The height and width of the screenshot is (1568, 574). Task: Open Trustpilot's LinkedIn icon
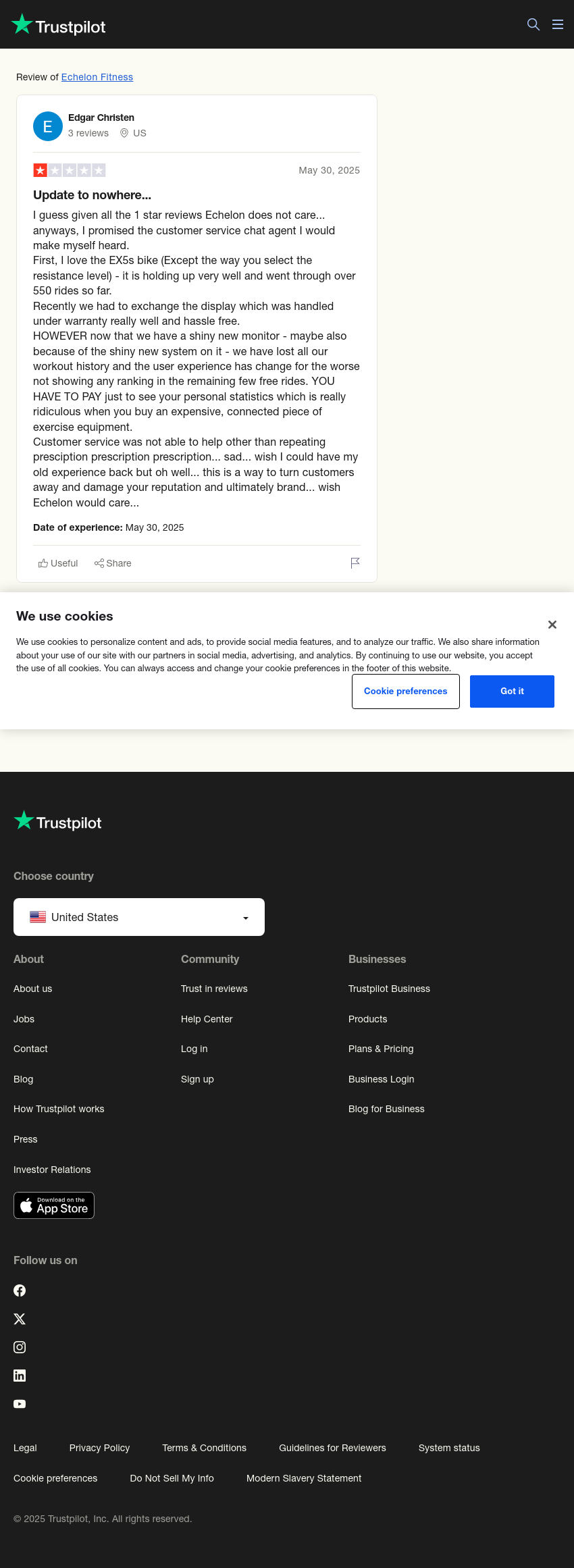tap(20, 1376)
